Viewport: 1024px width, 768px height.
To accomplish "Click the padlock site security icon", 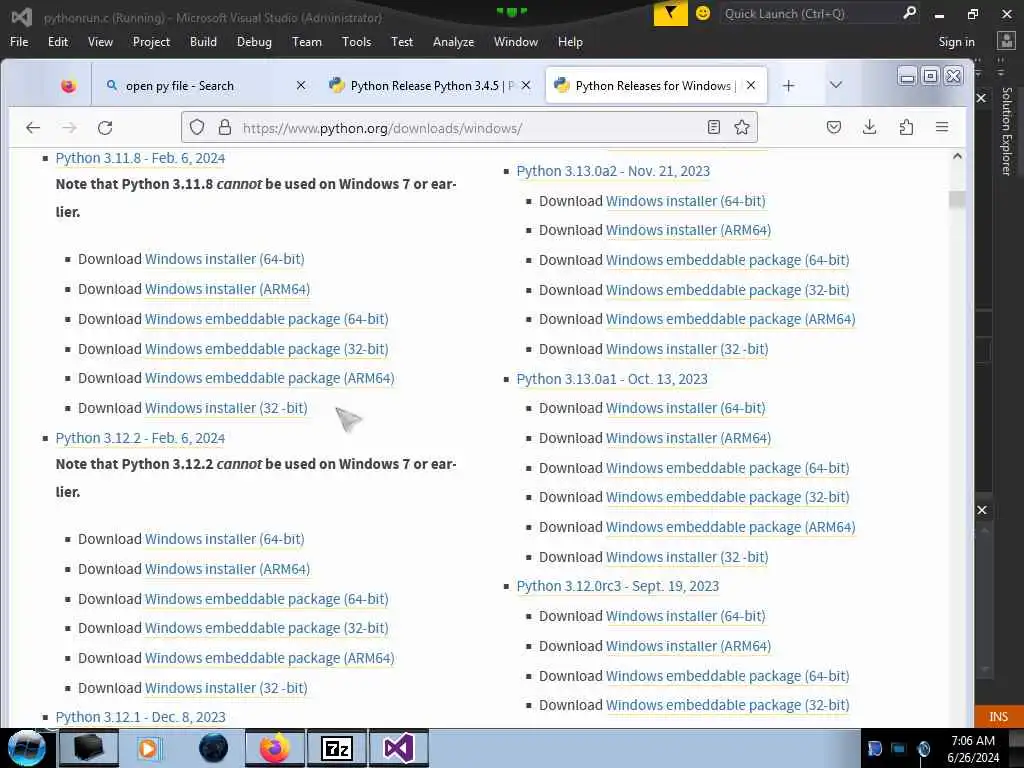I will [x=225, y=127].
